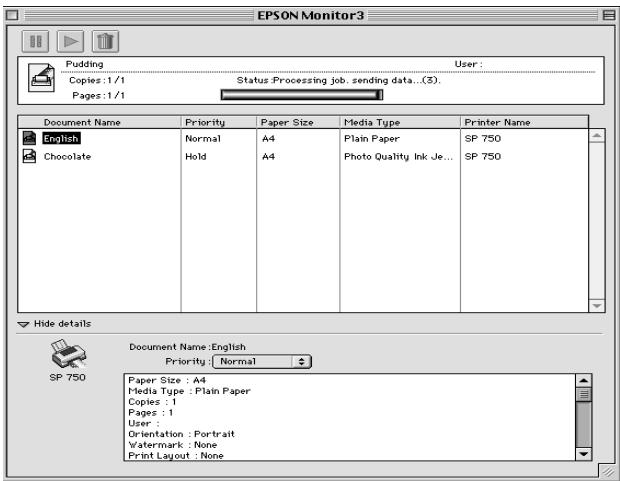
Task: Collapse the Hide details triangle
Action: (23, 324)
